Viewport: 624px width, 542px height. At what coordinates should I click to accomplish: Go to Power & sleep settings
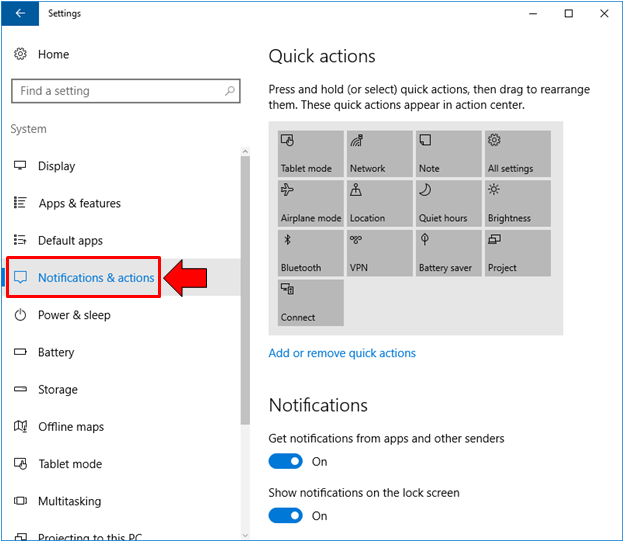click(74, 315)
